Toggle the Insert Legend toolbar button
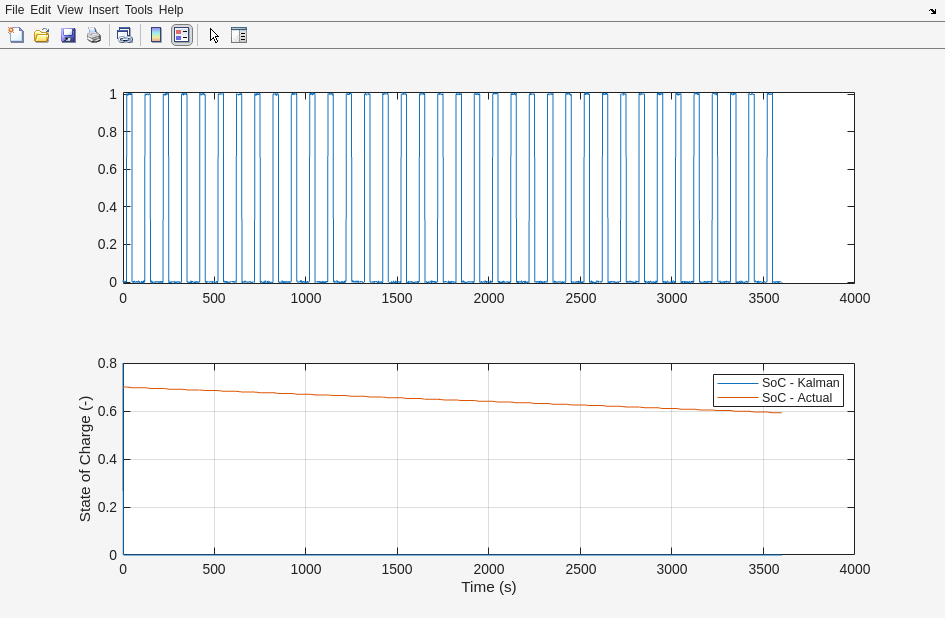This screenshot has height=618, width=945. click(x=181, y=35)
